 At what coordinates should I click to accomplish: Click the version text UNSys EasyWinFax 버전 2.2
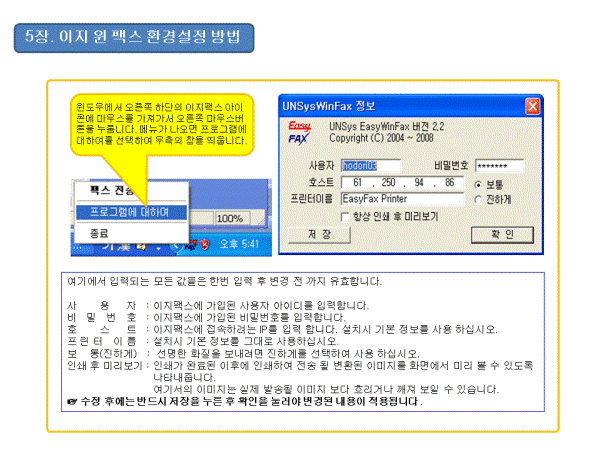click(x=386, y=127)
